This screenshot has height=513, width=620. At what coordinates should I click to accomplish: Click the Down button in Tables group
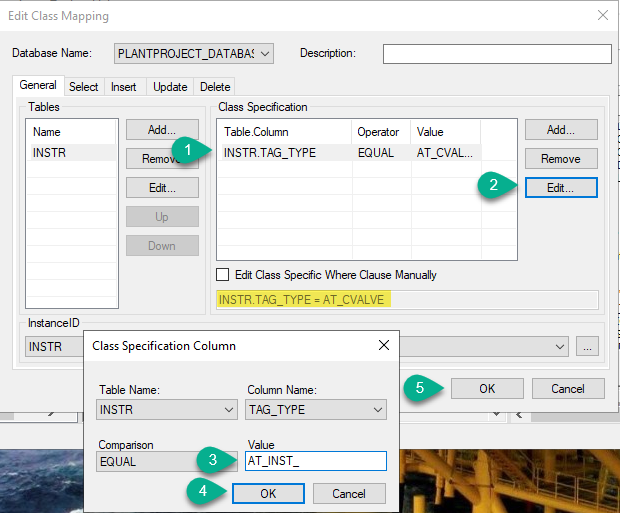(162, 246)
